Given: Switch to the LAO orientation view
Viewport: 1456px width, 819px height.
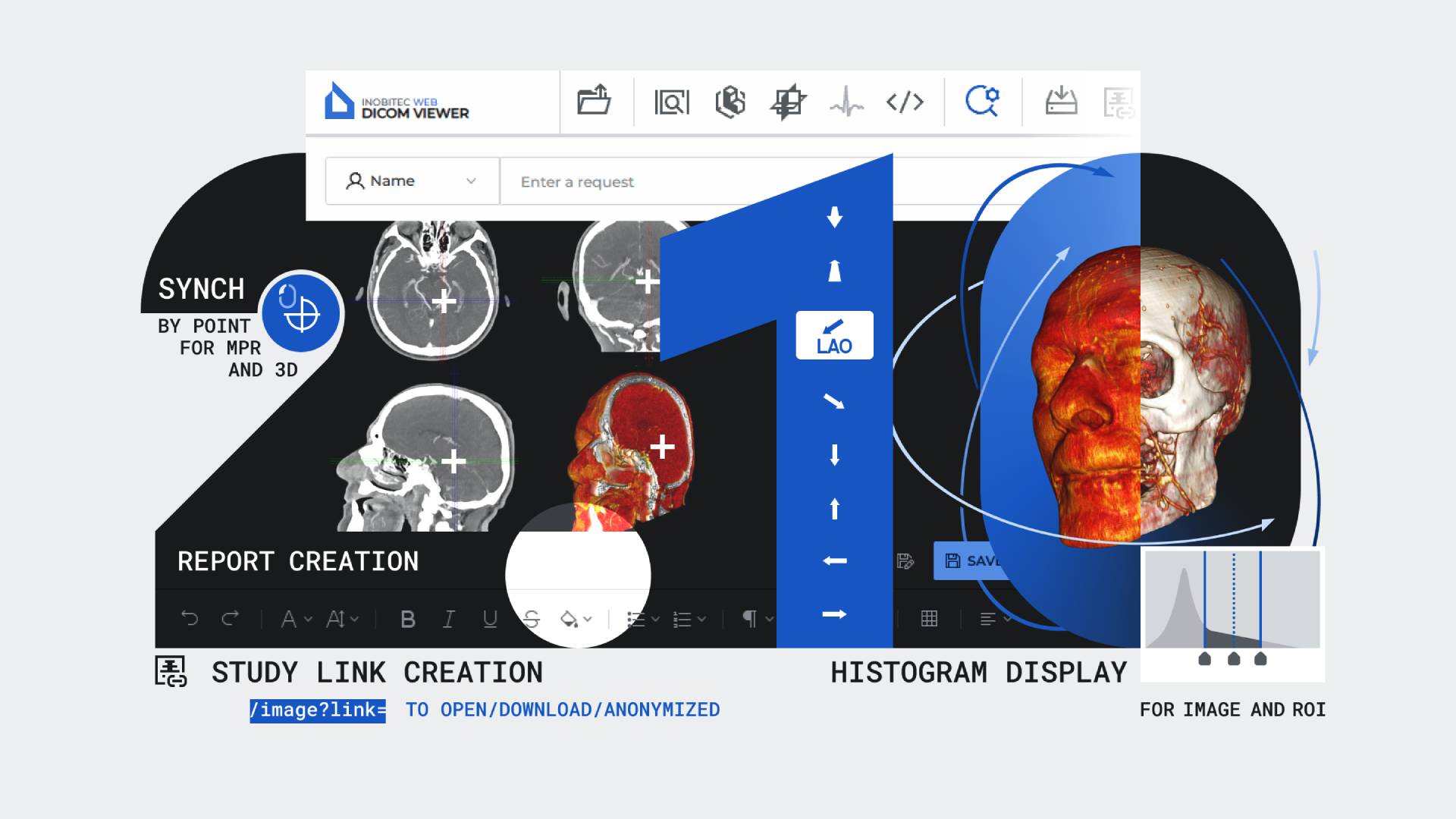Looking at the screenshot, I should coord(834,335).
